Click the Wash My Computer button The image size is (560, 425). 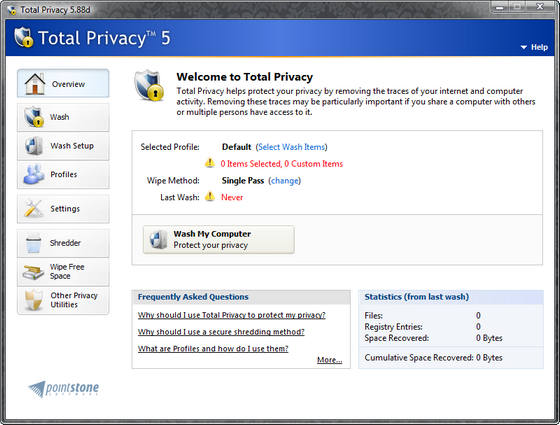pyautogui.click(x=219, y=240)
